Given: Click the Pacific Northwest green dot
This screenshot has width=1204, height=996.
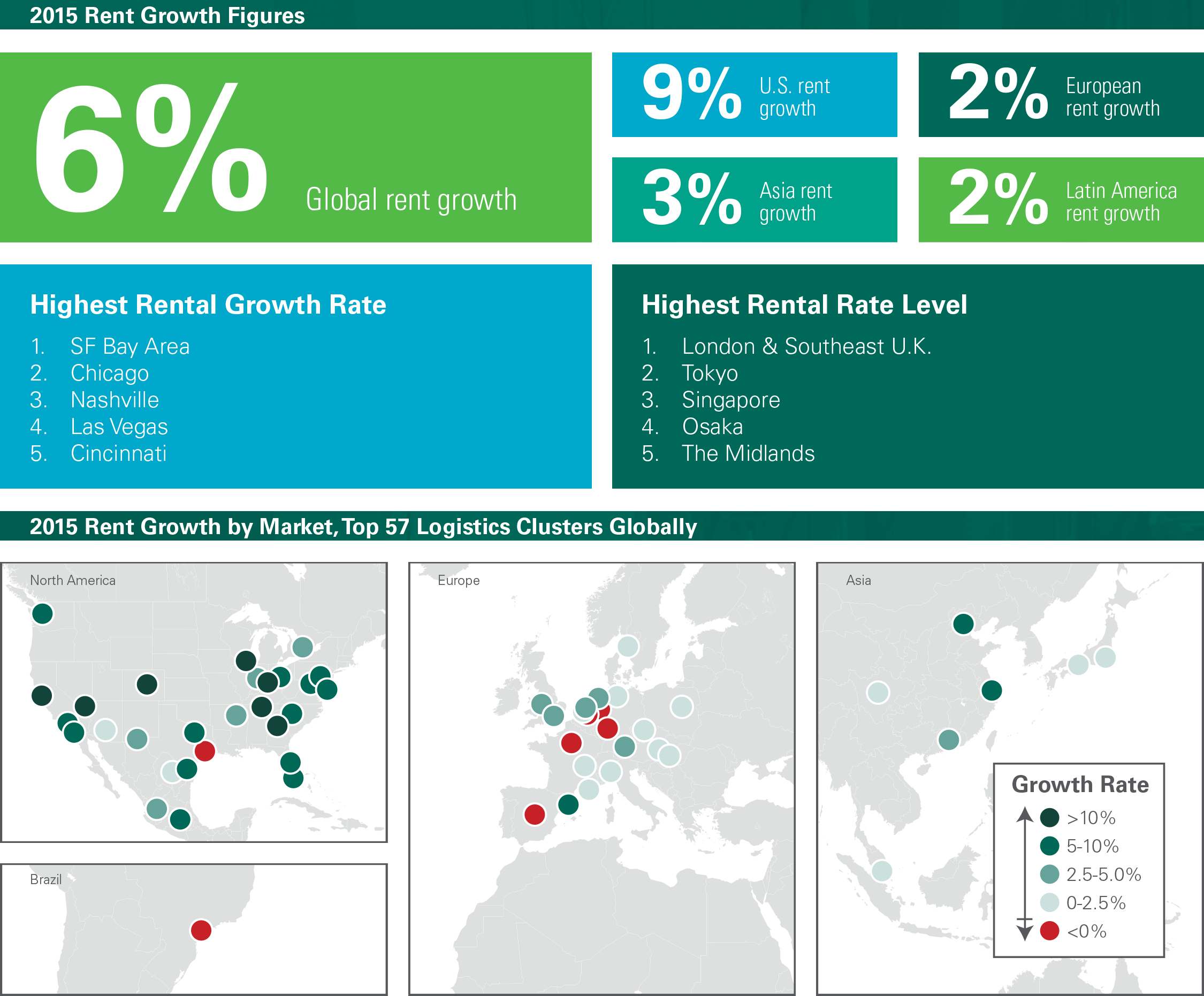Looking at the screenshot, I should click(x=42, y=613).
